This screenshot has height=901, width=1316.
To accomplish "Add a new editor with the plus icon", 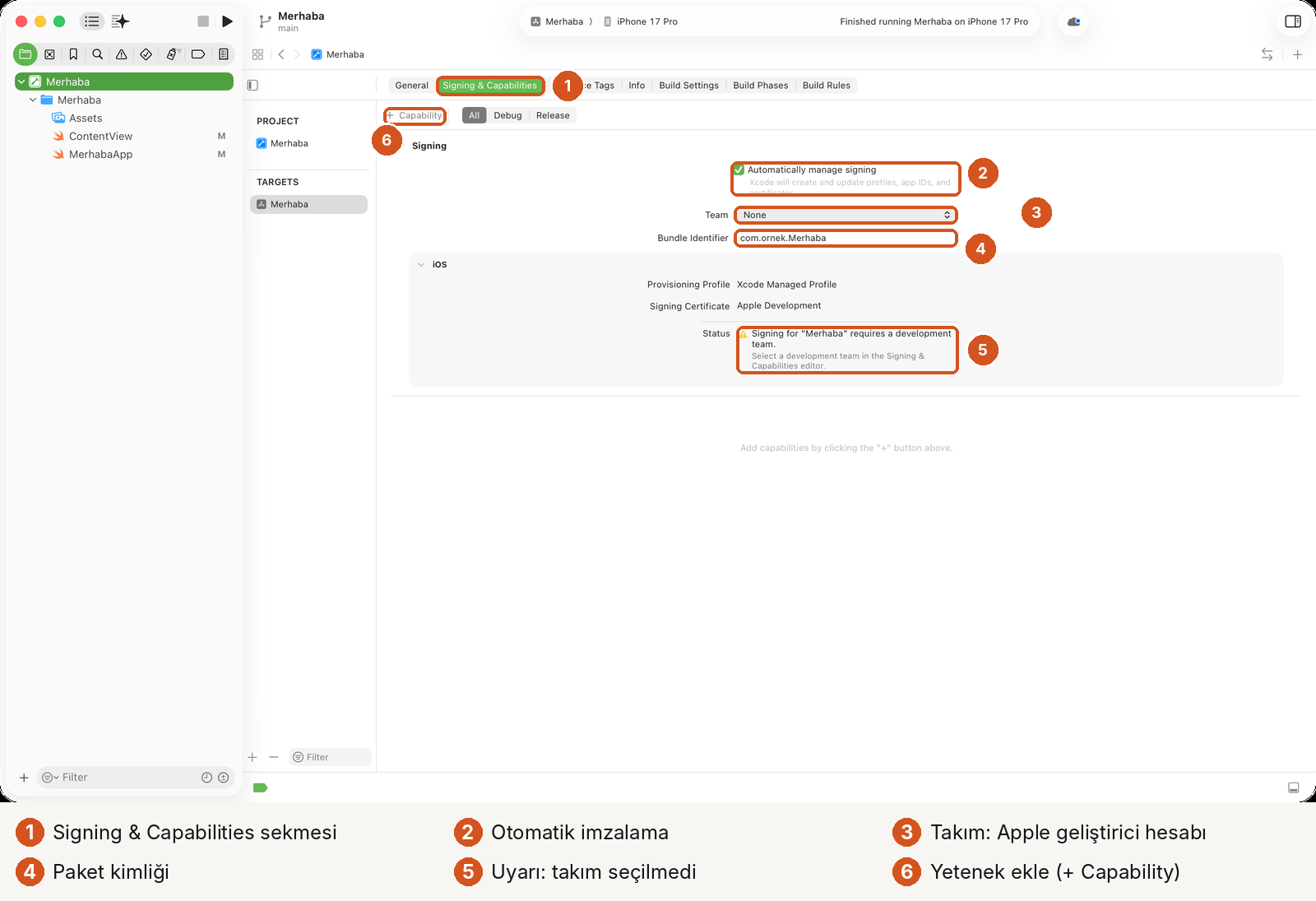I will [x=1297, y=54].
